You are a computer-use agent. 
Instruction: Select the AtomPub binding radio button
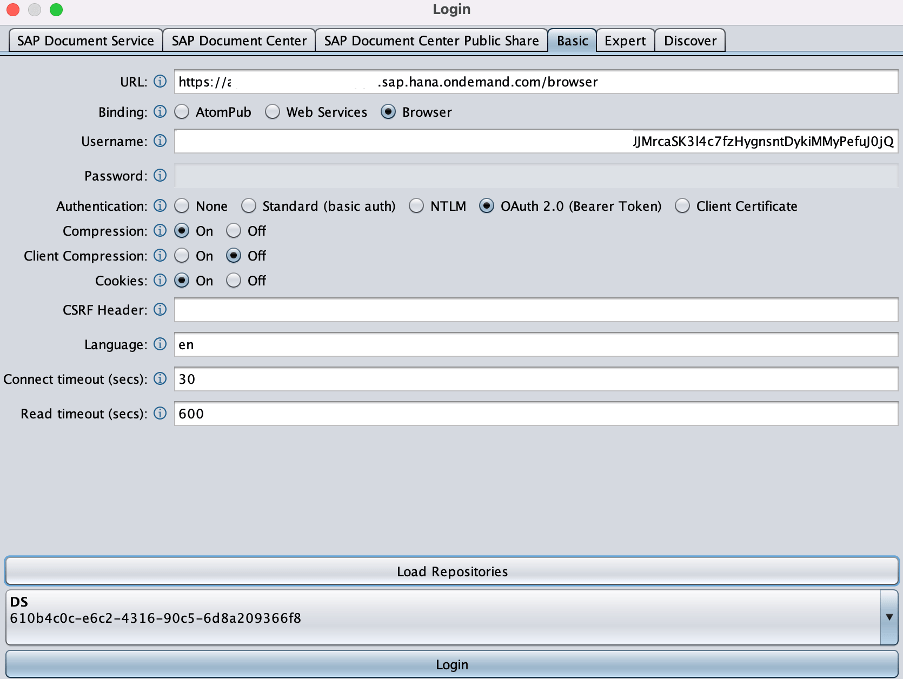pyautogui.click(x=182, y=112)
